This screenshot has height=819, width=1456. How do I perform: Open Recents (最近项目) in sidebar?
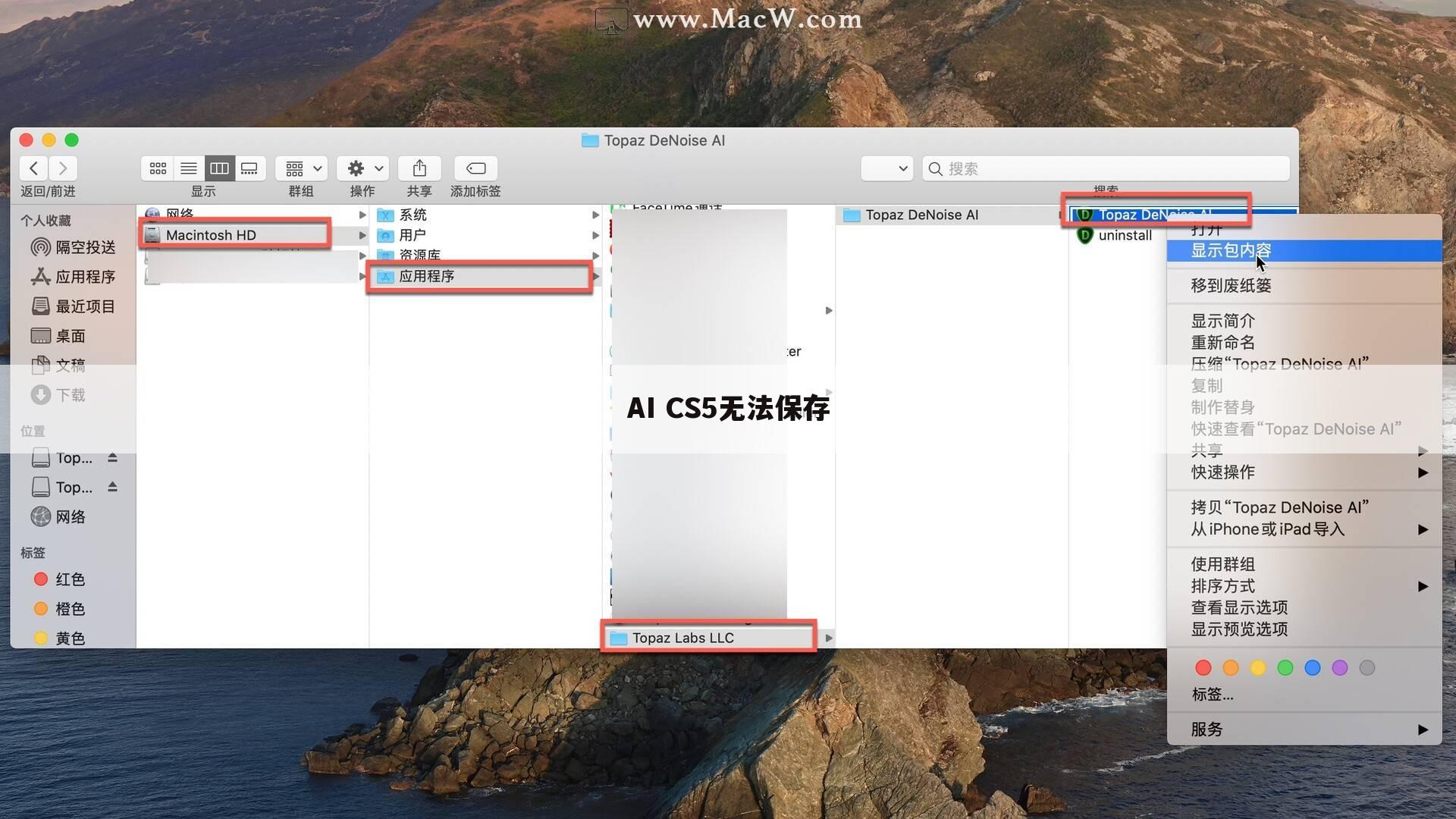(73, 306)
